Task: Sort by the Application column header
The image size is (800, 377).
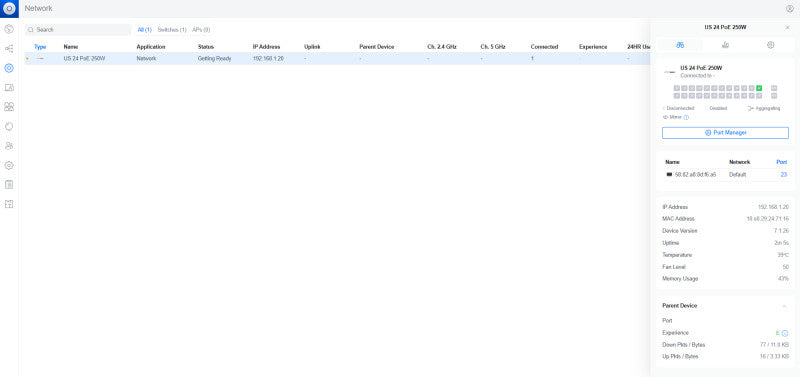Action: coord(151,47)
